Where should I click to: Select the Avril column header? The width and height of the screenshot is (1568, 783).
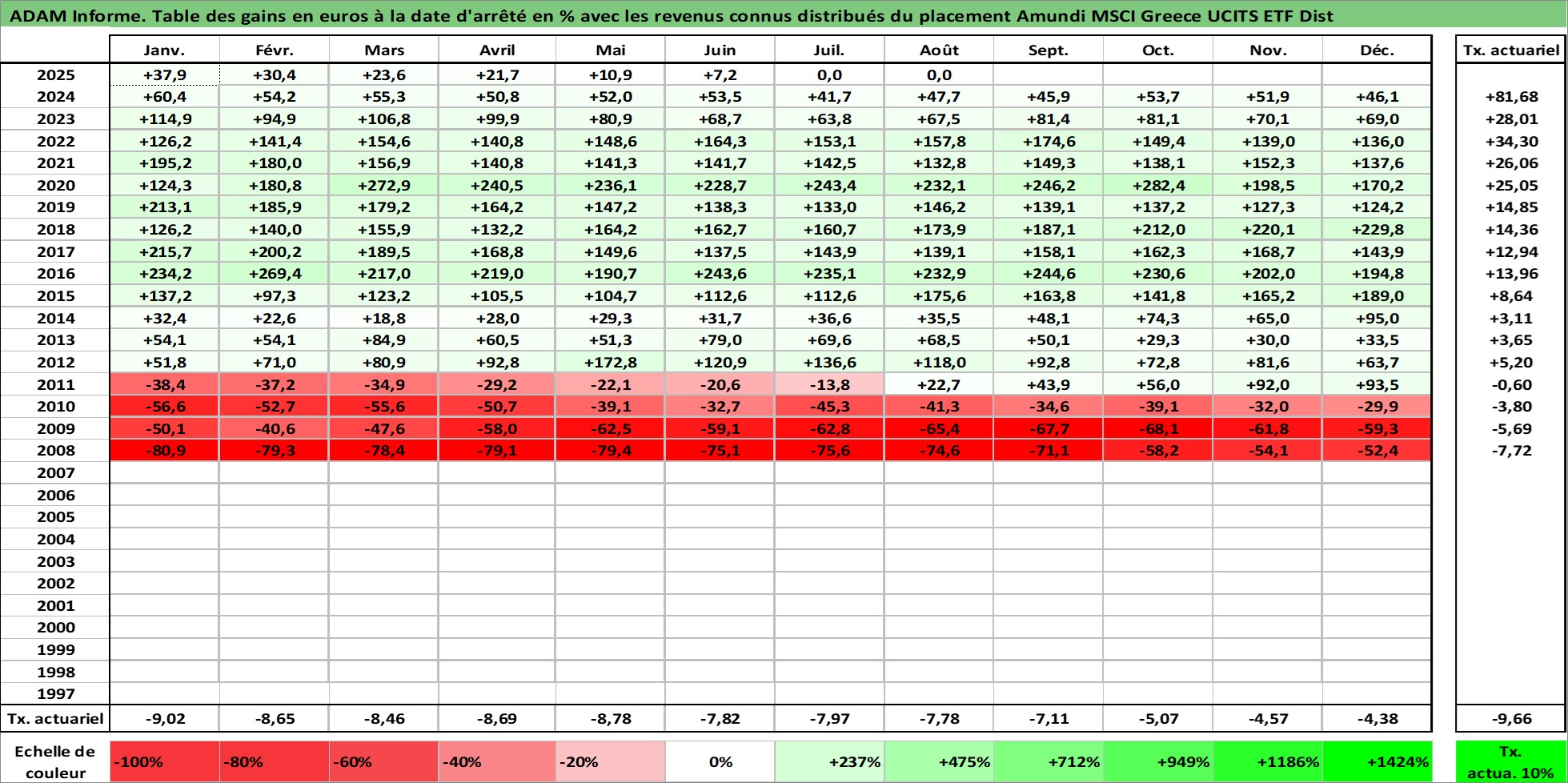(x=497, y=50)
